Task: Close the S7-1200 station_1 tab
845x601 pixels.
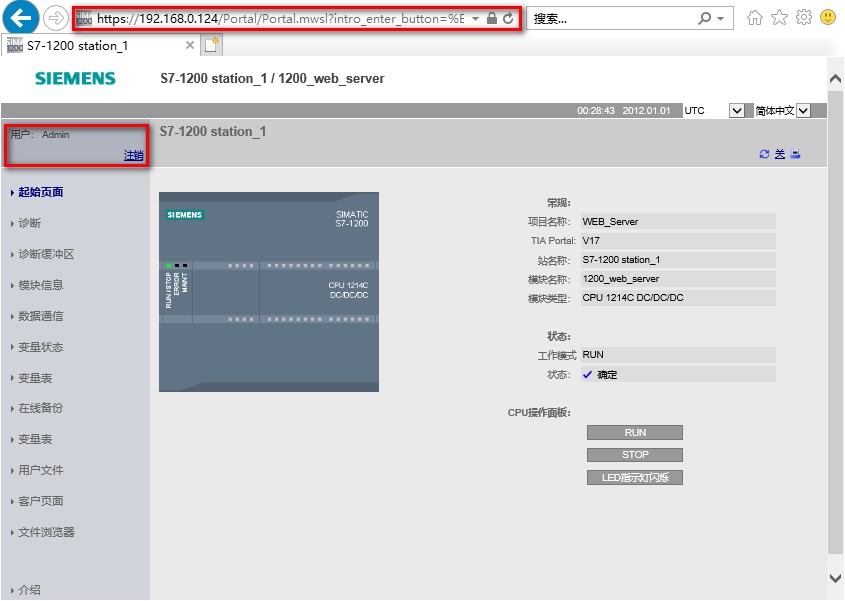Action: [x=190, y=45]
